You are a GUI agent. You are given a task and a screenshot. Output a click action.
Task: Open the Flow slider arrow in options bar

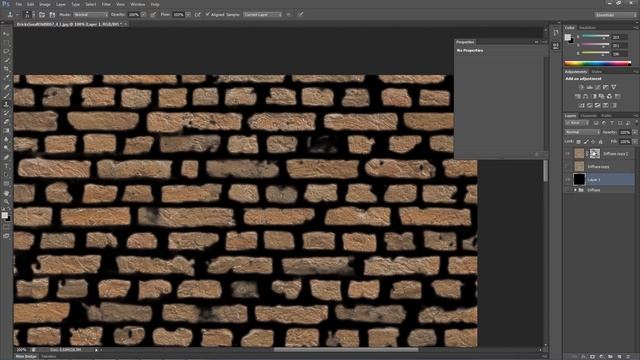tap(188, 15)
